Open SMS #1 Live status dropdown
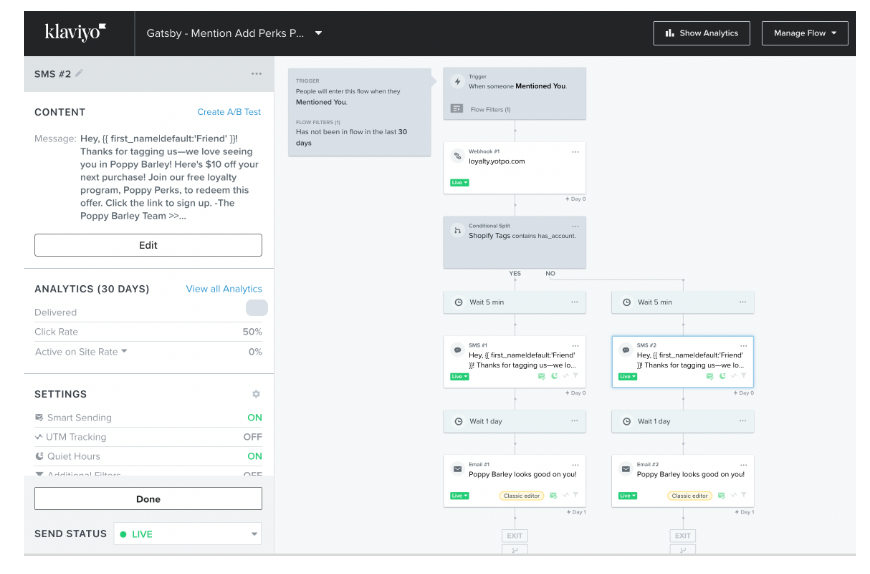870x574 pixels. point(459,377)
